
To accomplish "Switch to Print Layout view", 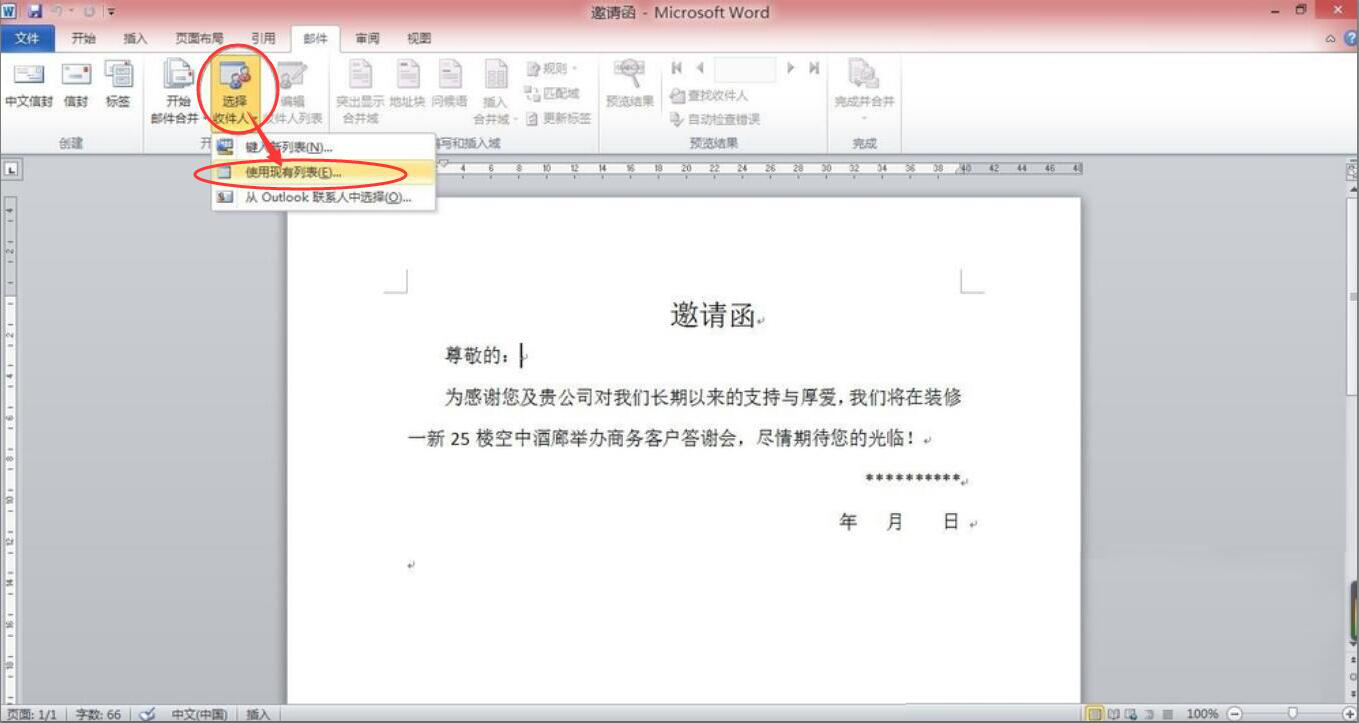I will click(x=1095, y=714).
